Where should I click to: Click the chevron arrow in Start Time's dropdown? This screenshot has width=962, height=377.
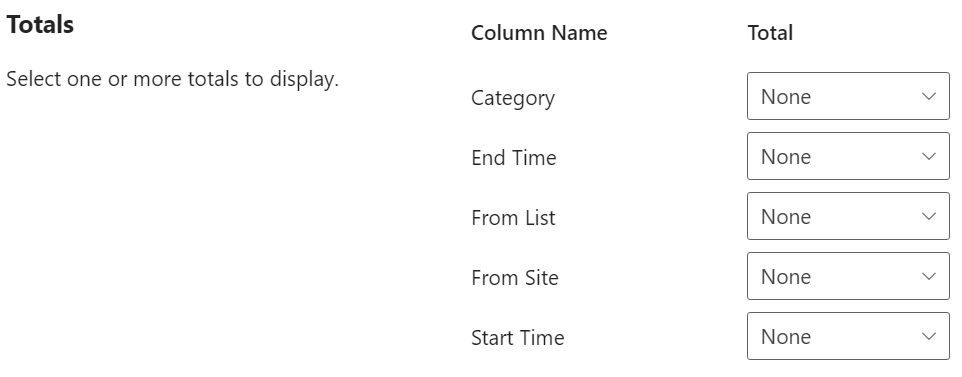[929, 336]
